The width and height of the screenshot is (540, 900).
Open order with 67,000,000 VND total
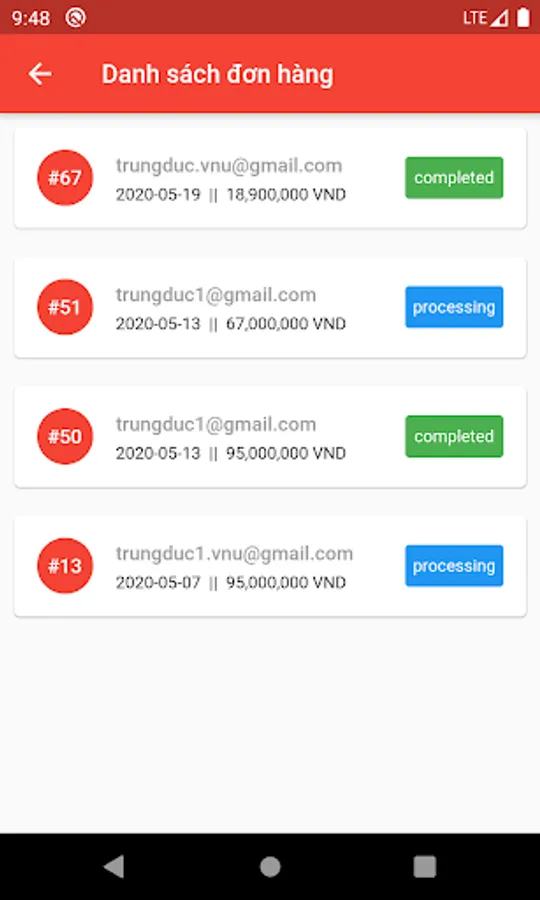click(270, 308)
